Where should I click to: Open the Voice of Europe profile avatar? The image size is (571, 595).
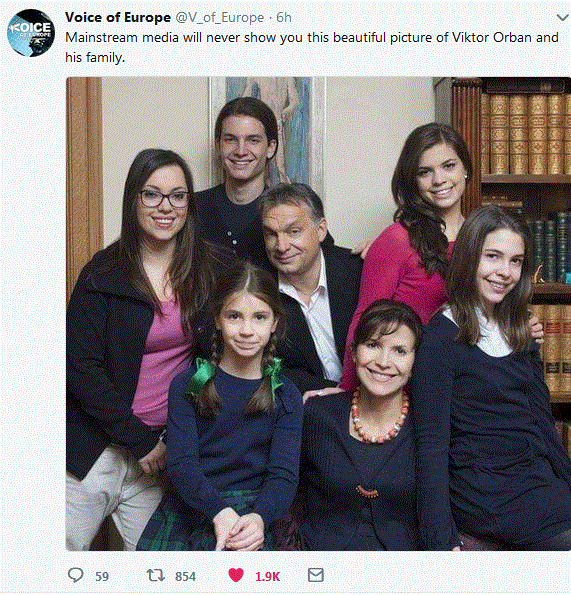click(31, 33)
